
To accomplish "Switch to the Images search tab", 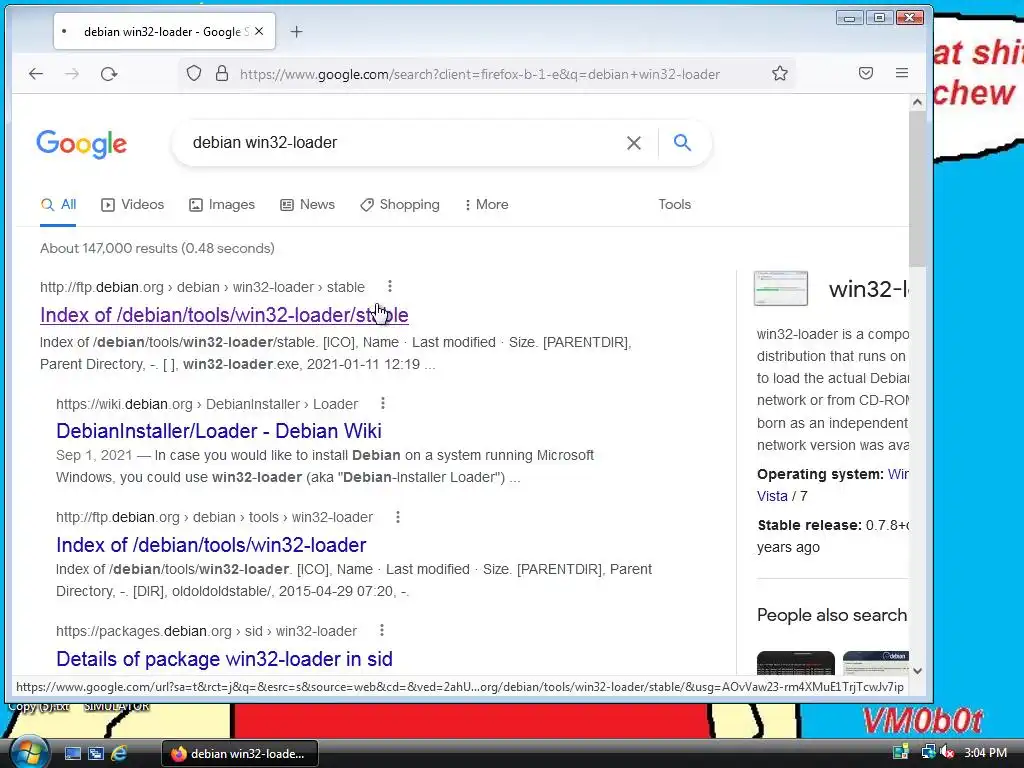I will pos(222,204).
